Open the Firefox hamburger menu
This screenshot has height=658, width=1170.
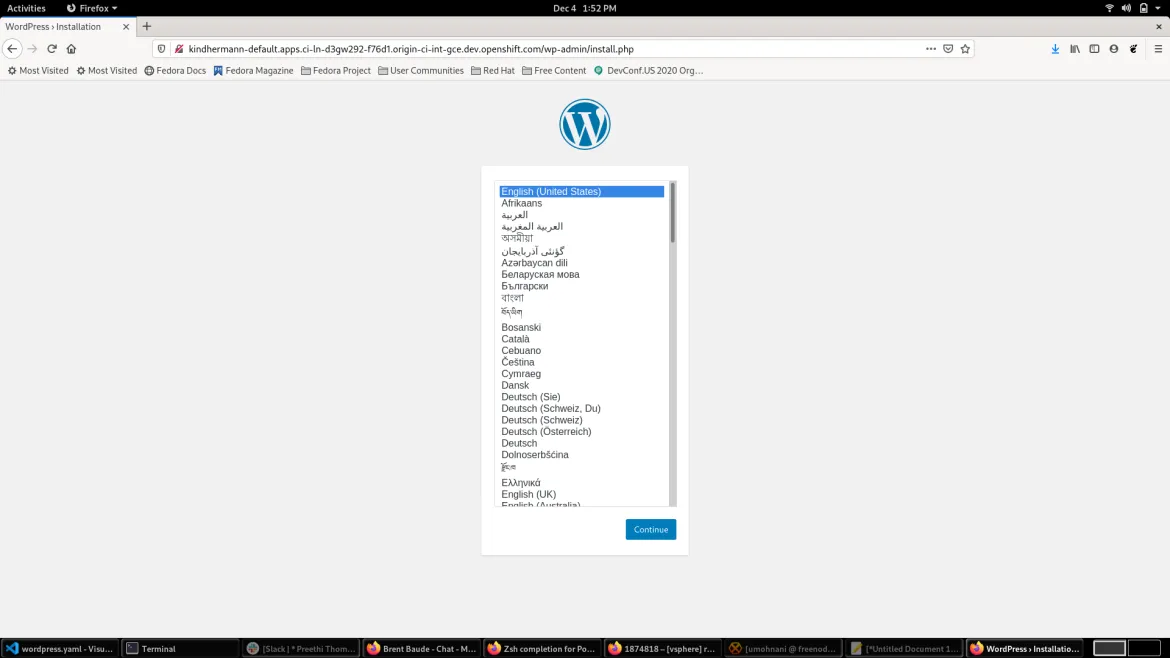tap(1158, 48)
